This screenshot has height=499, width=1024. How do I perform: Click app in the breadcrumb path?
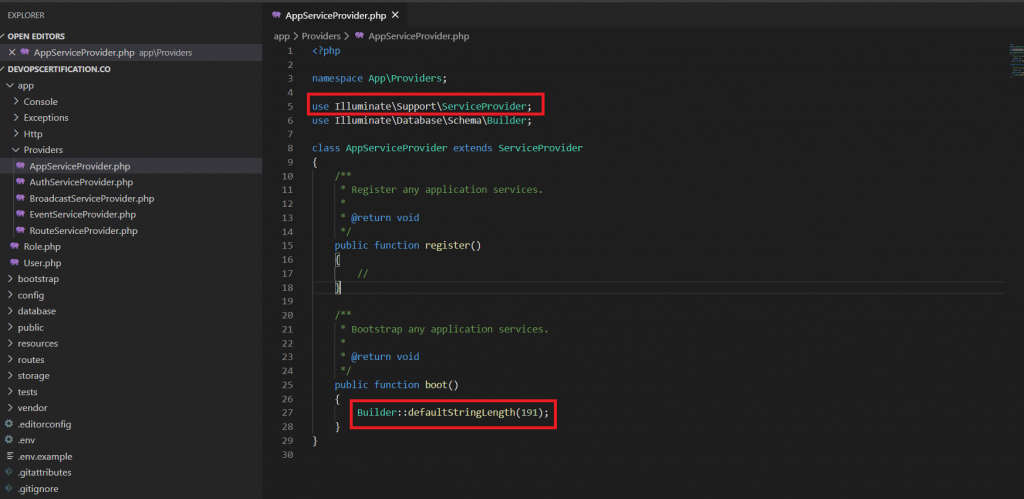tap(281, 36)
